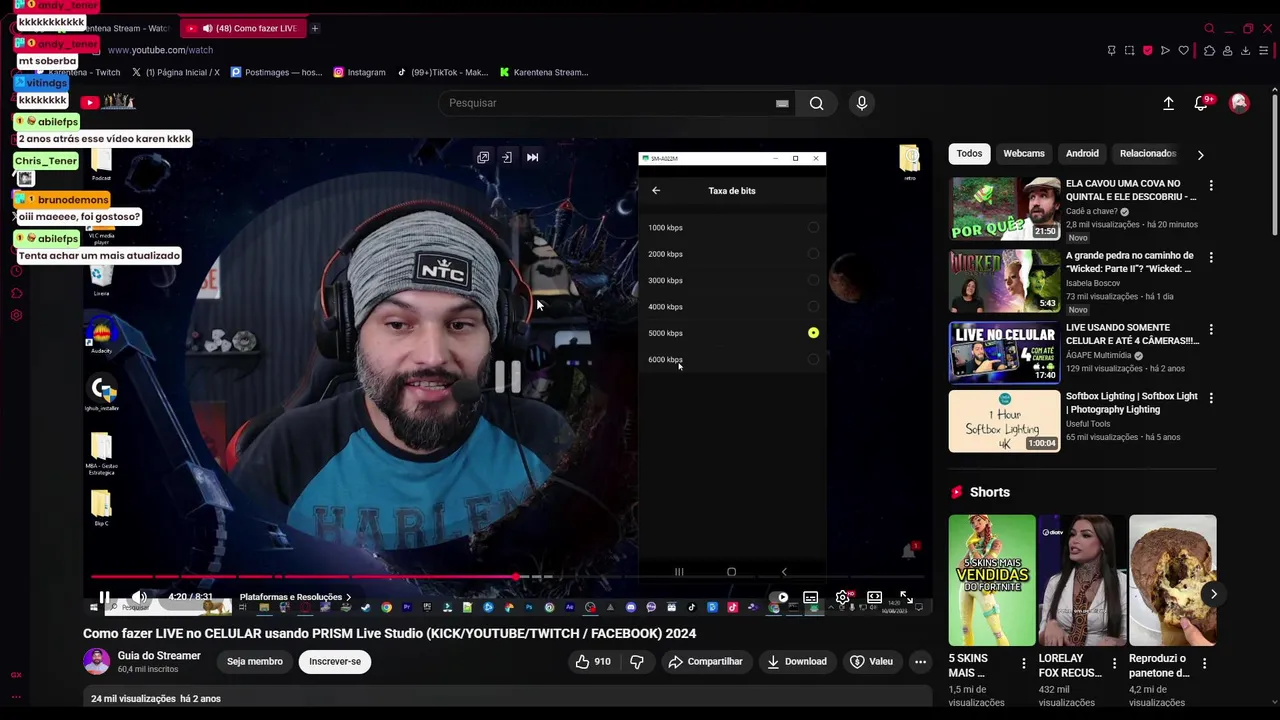Screen dimensions: 1280x720
Task: Show more filter chips with right arrow
Action: pos(1200,154)
